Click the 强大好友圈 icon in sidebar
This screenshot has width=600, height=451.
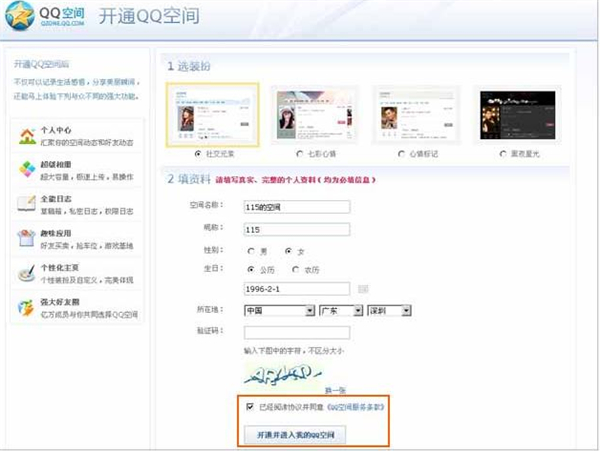26,308
